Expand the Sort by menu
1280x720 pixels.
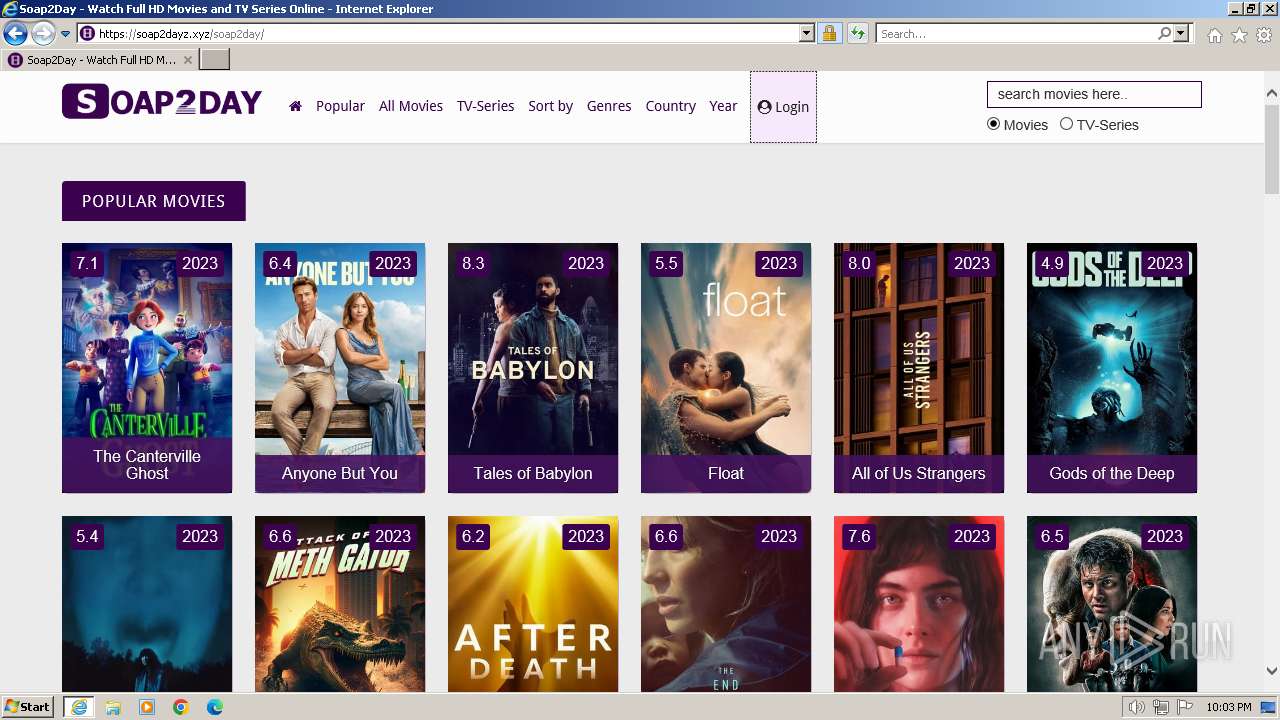pyautogui.click(x=550, y=106)
